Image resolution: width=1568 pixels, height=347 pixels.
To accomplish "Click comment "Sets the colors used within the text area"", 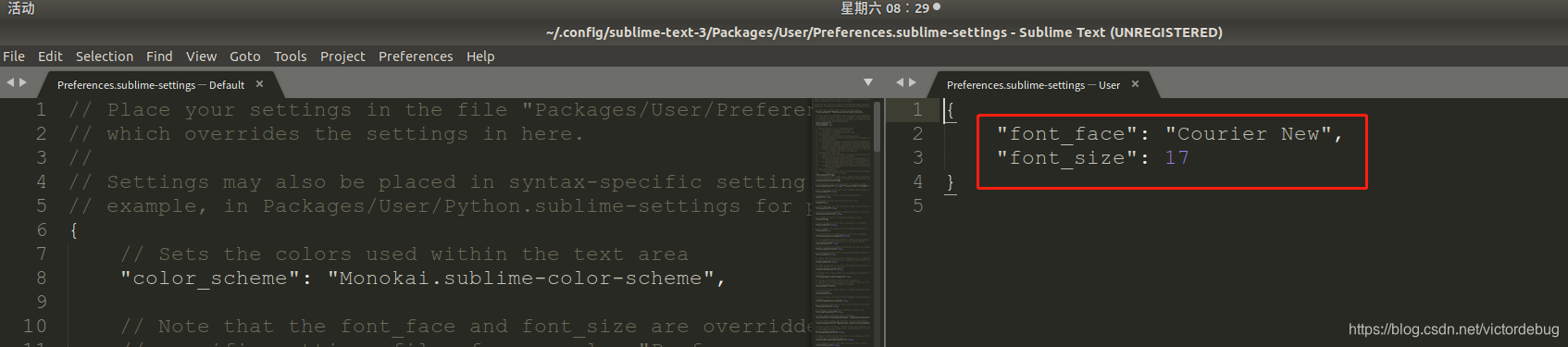I will click(404, 254).
